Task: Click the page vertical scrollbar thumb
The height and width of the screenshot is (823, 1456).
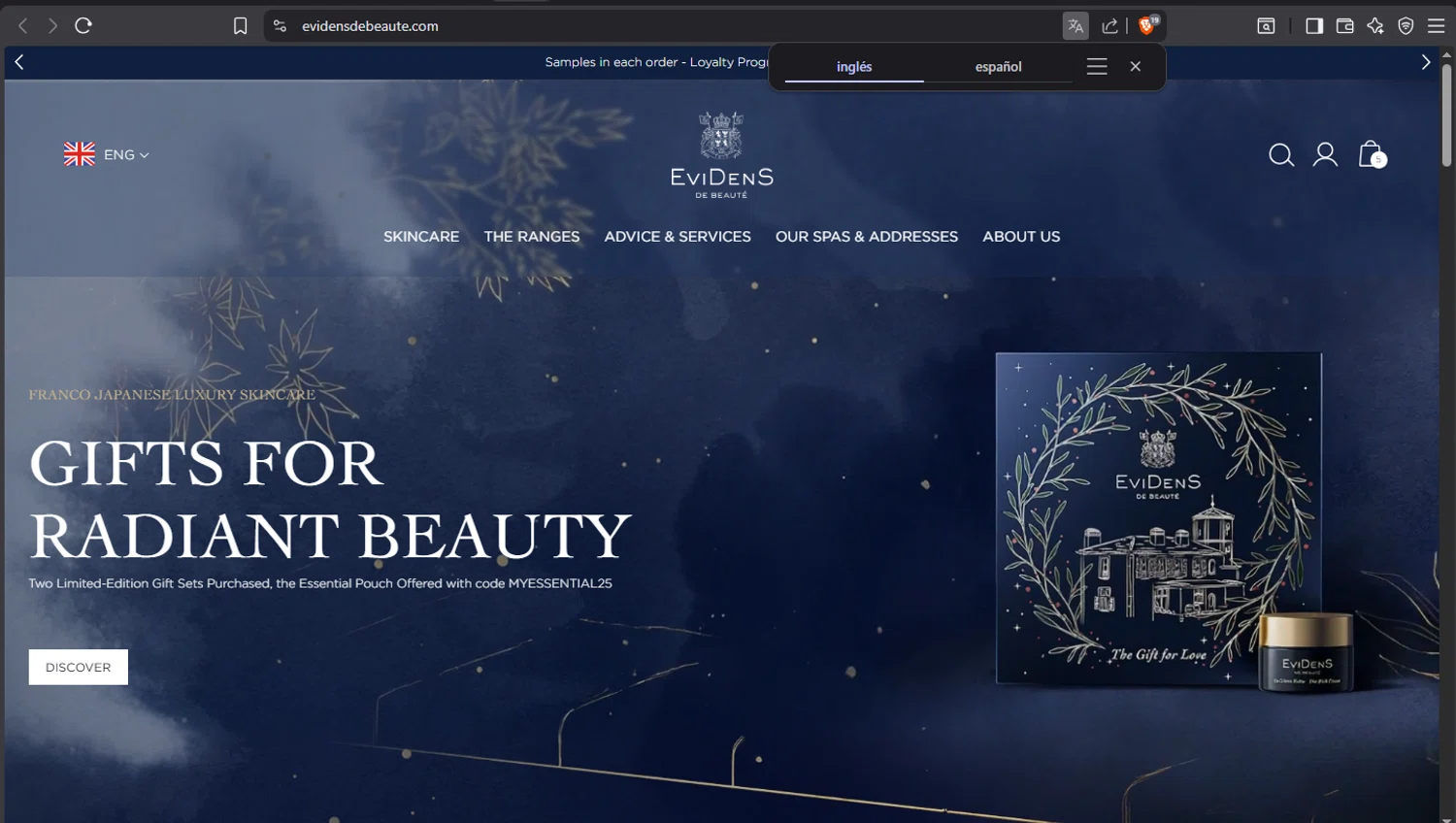Action: click(1446, 115)
